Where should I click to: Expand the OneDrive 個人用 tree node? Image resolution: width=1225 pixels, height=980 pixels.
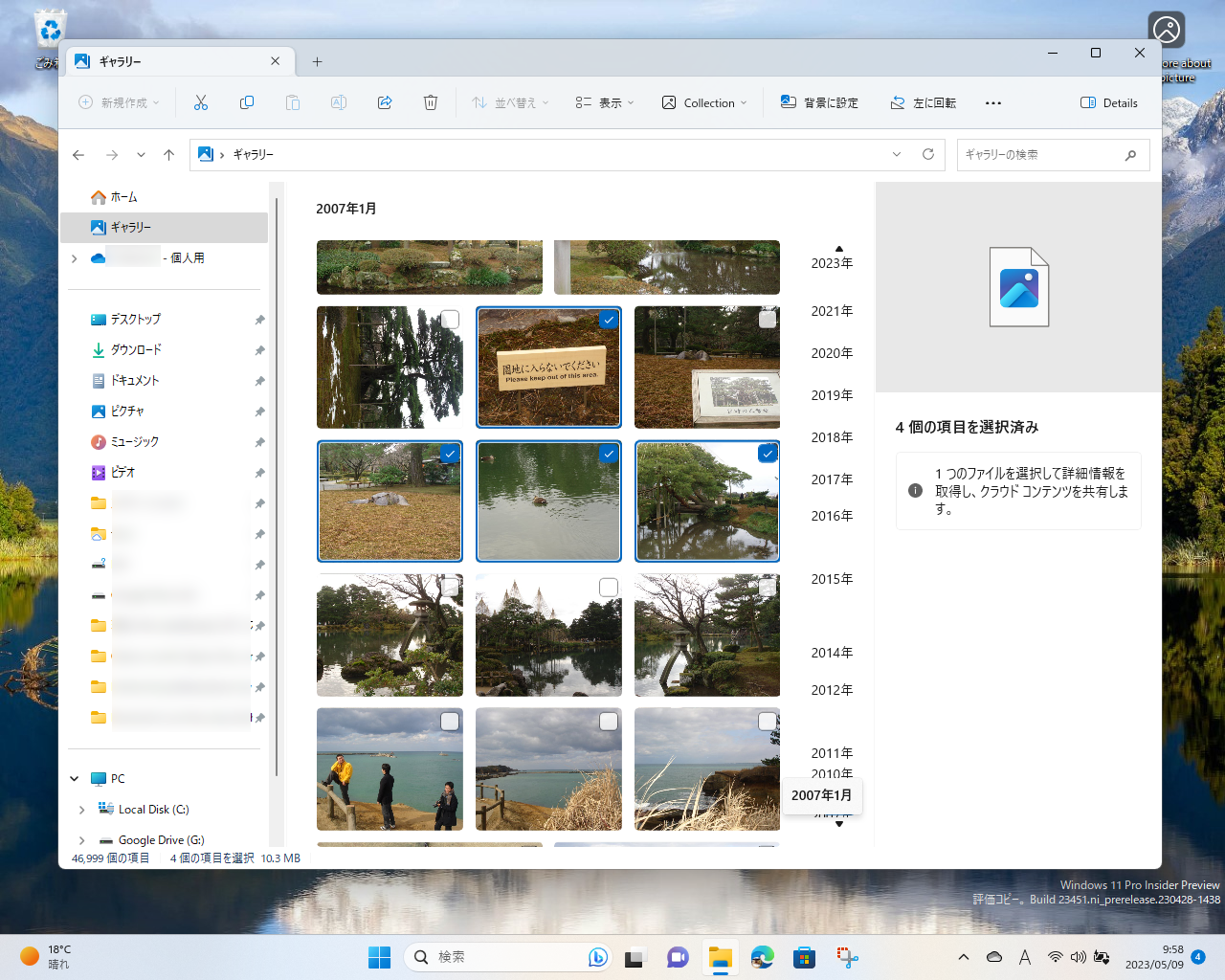point(75,258)
